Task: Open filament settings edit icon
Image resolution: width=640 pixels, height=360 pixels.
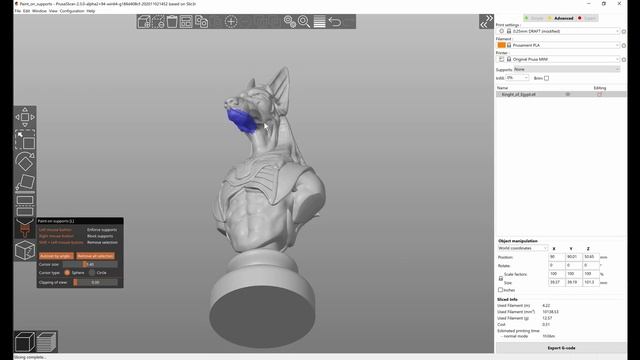Action: click(x=624, y=45)
